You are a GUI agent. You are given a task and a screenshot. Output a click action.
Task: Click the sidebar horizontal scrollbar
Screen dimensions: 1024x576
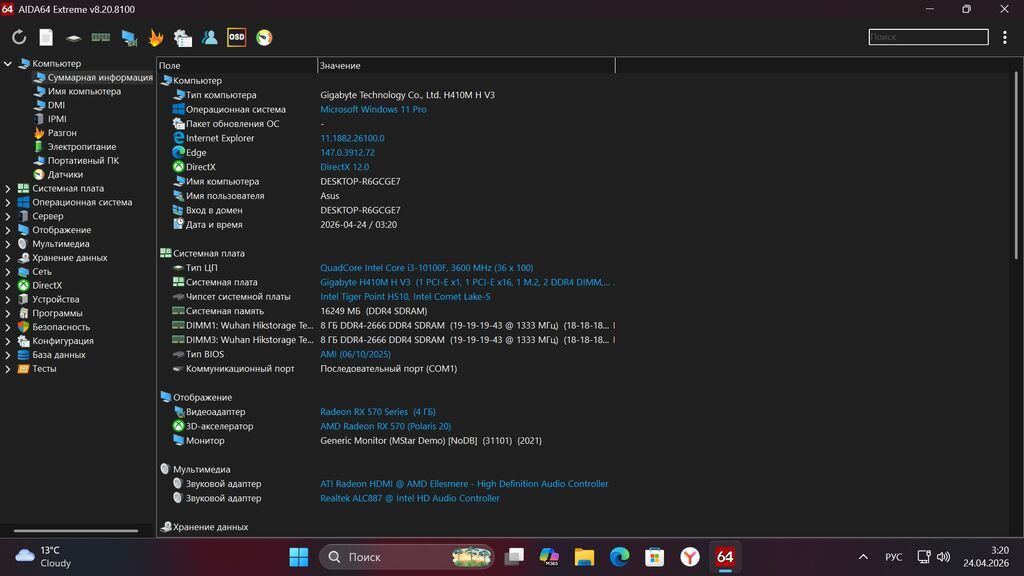[x=76, y=530]
